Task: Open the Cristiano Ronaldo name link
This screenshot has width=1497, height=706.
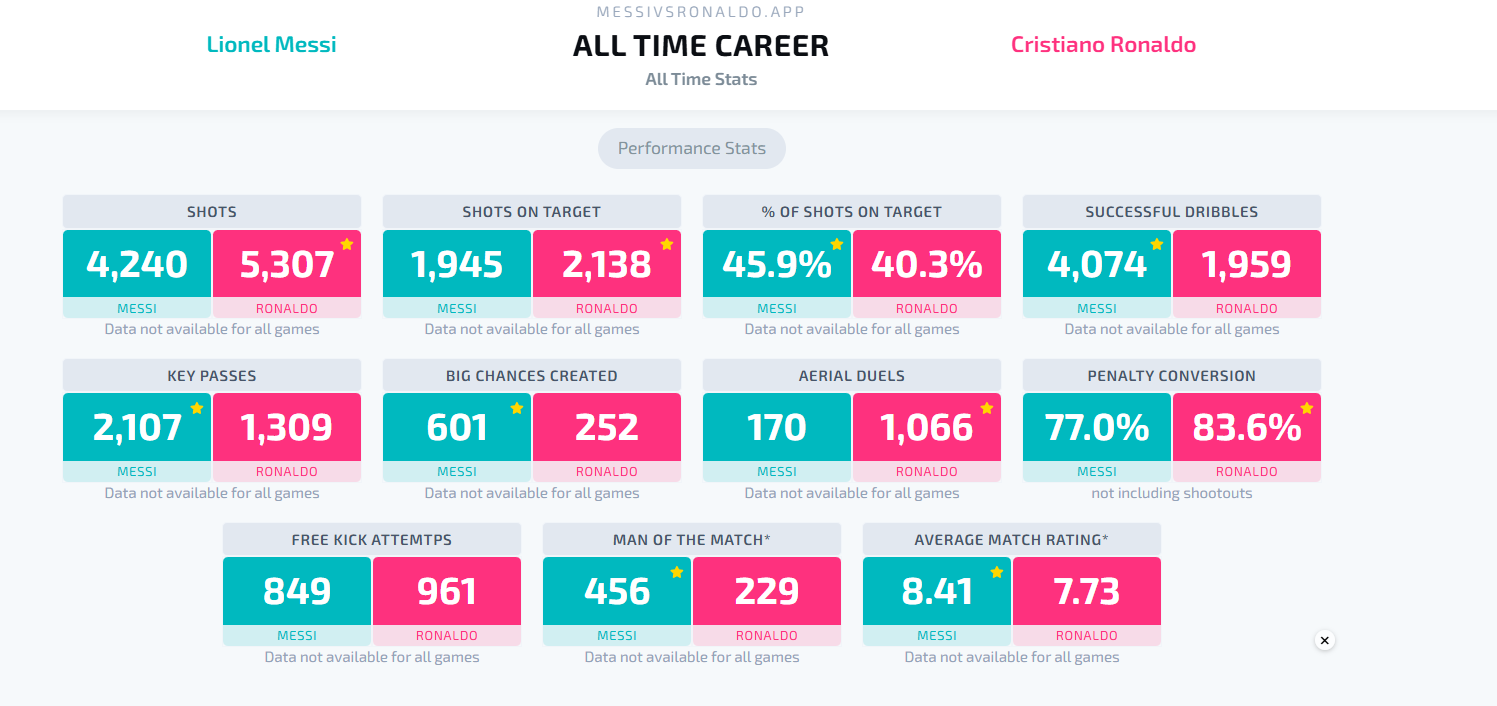Action: click(1103, 45)
